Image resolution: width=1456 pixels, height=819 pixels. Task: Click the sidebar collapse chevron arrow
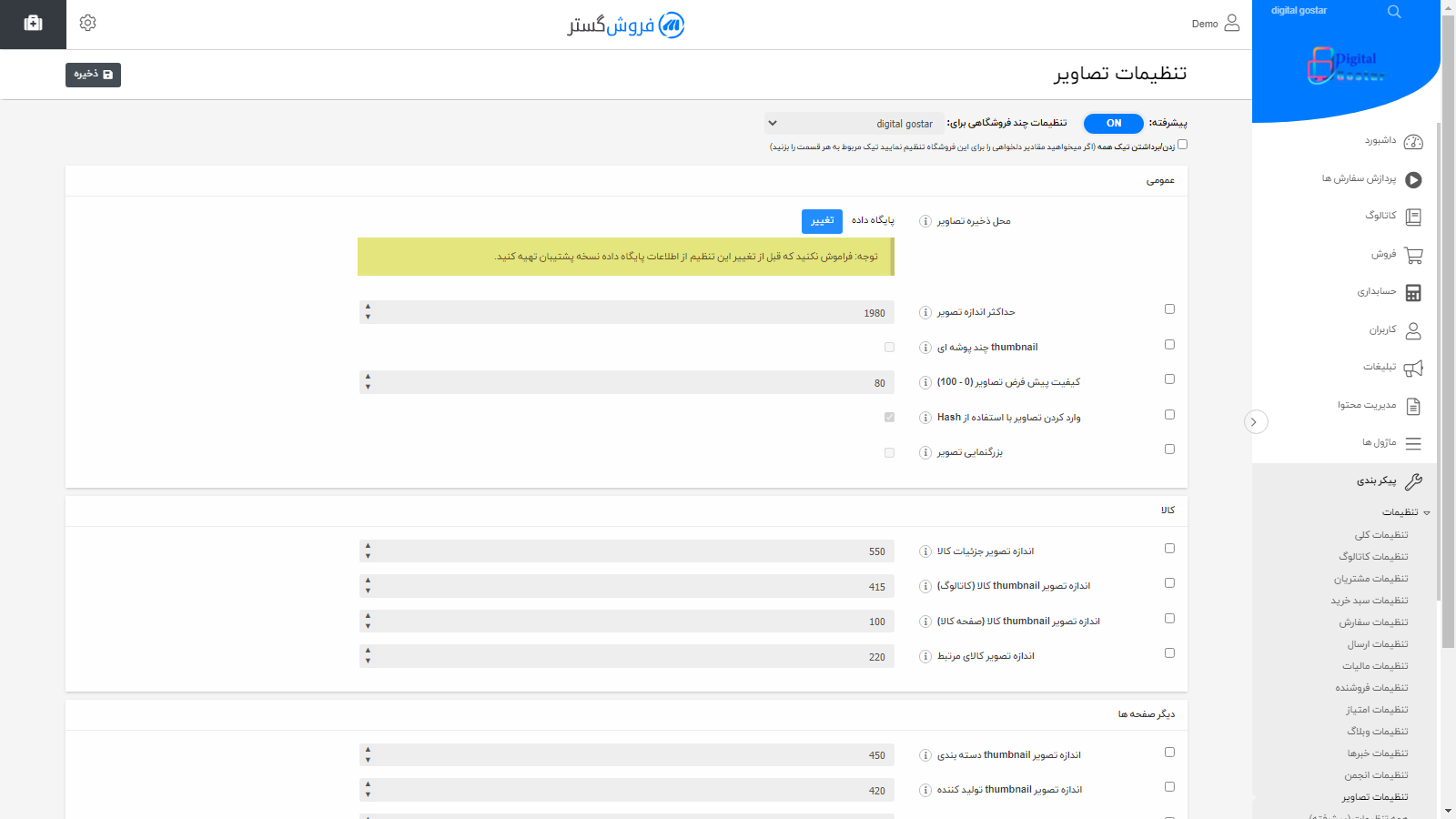tap(1257, 421)
